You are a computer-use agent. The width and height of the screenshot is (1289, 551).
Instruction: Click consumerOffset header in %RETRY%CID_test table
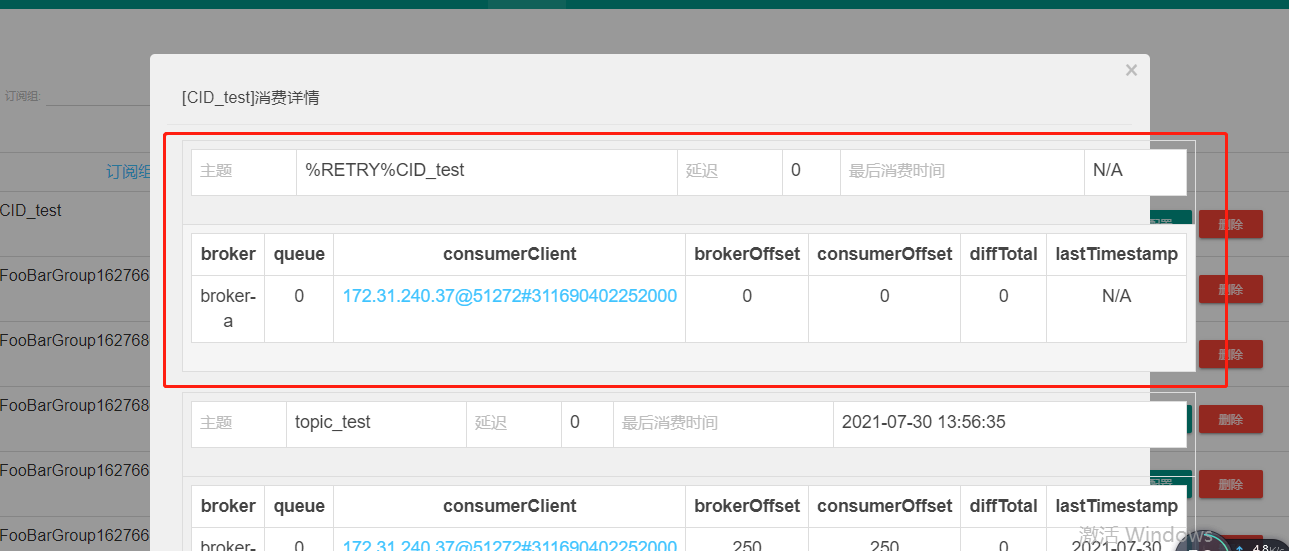pos(884,254)
